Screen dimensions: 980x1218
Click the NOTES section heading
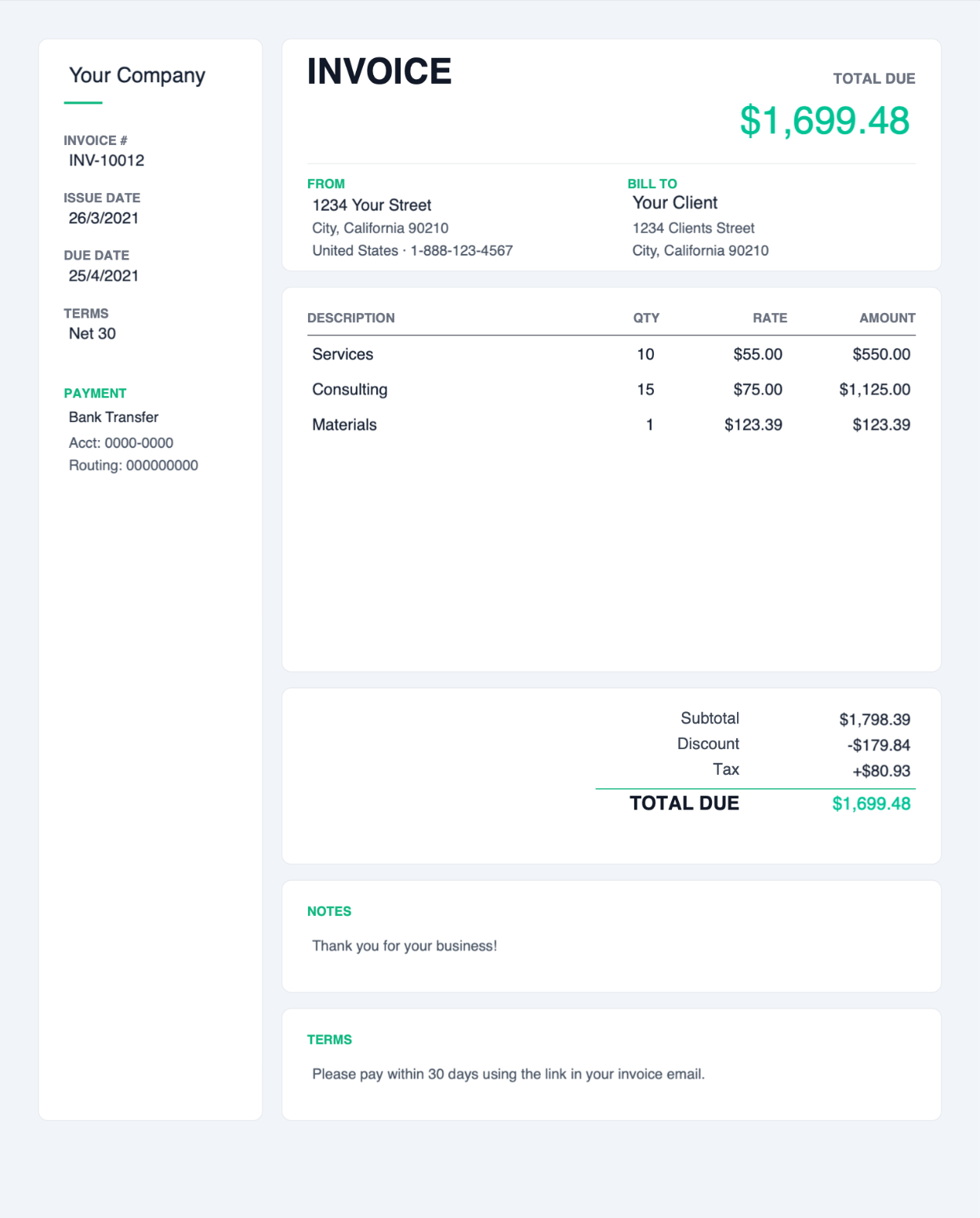(x=329, y=911)
